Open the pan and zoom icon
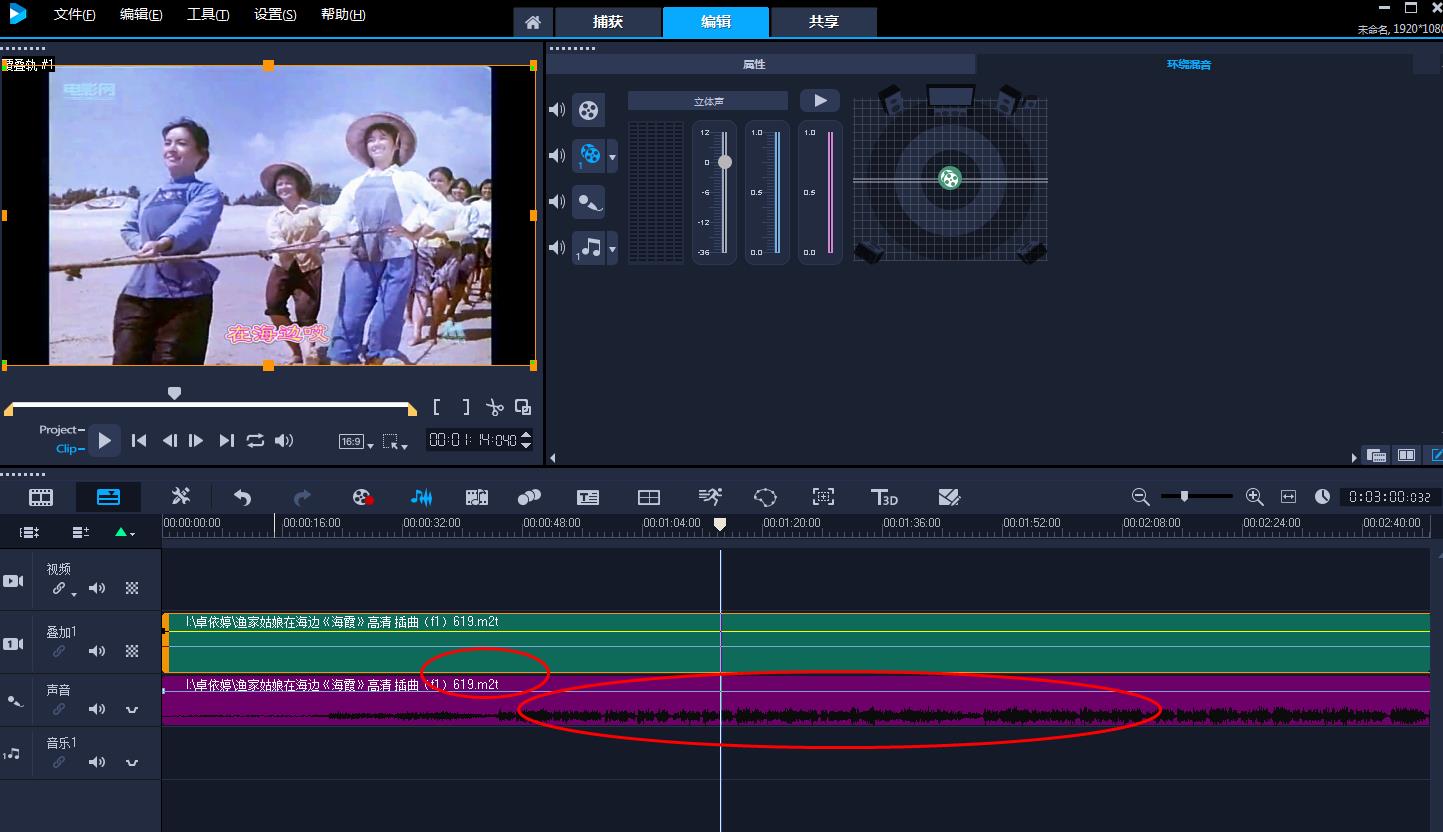Viewport: 1443px width, 832px height. point(823,497)
